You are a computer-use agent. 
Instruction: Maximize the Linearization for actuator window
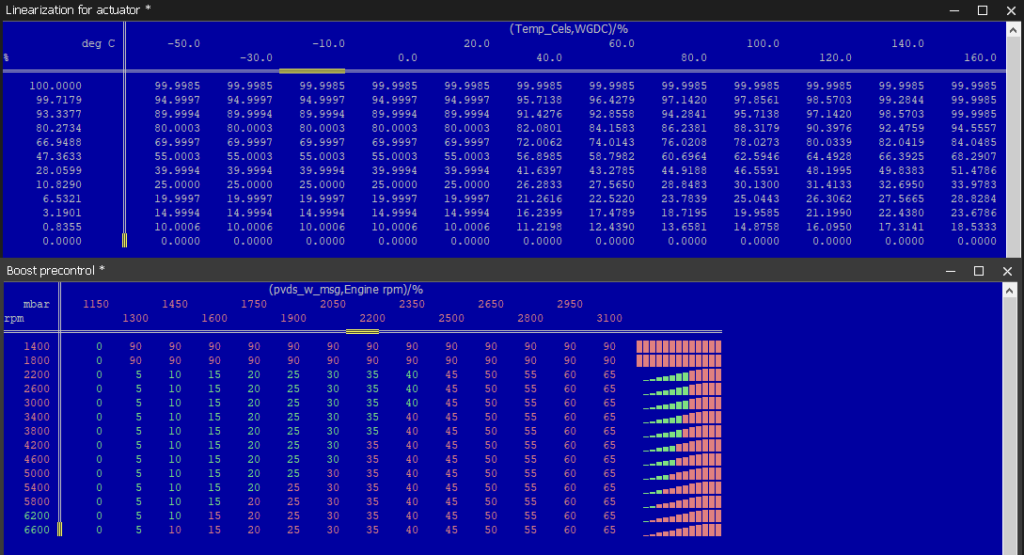[x=982, y=10]
